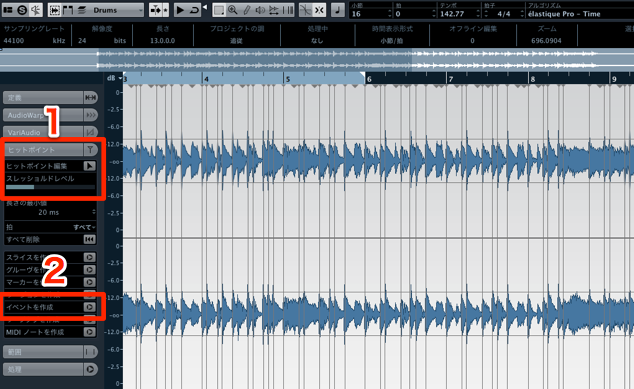Step the bars value stepper
The height and width of the screenshot is (389, 634).
tap(390, 14)
